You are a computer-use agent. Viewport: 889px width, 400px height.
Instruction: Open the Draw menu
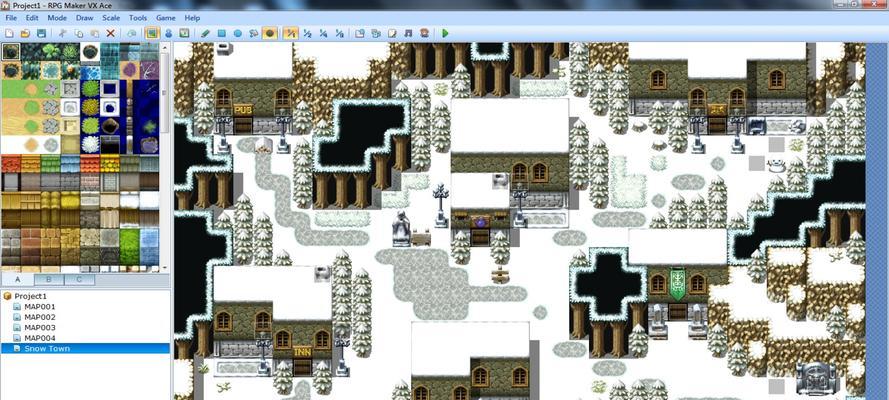click(84, 18)
